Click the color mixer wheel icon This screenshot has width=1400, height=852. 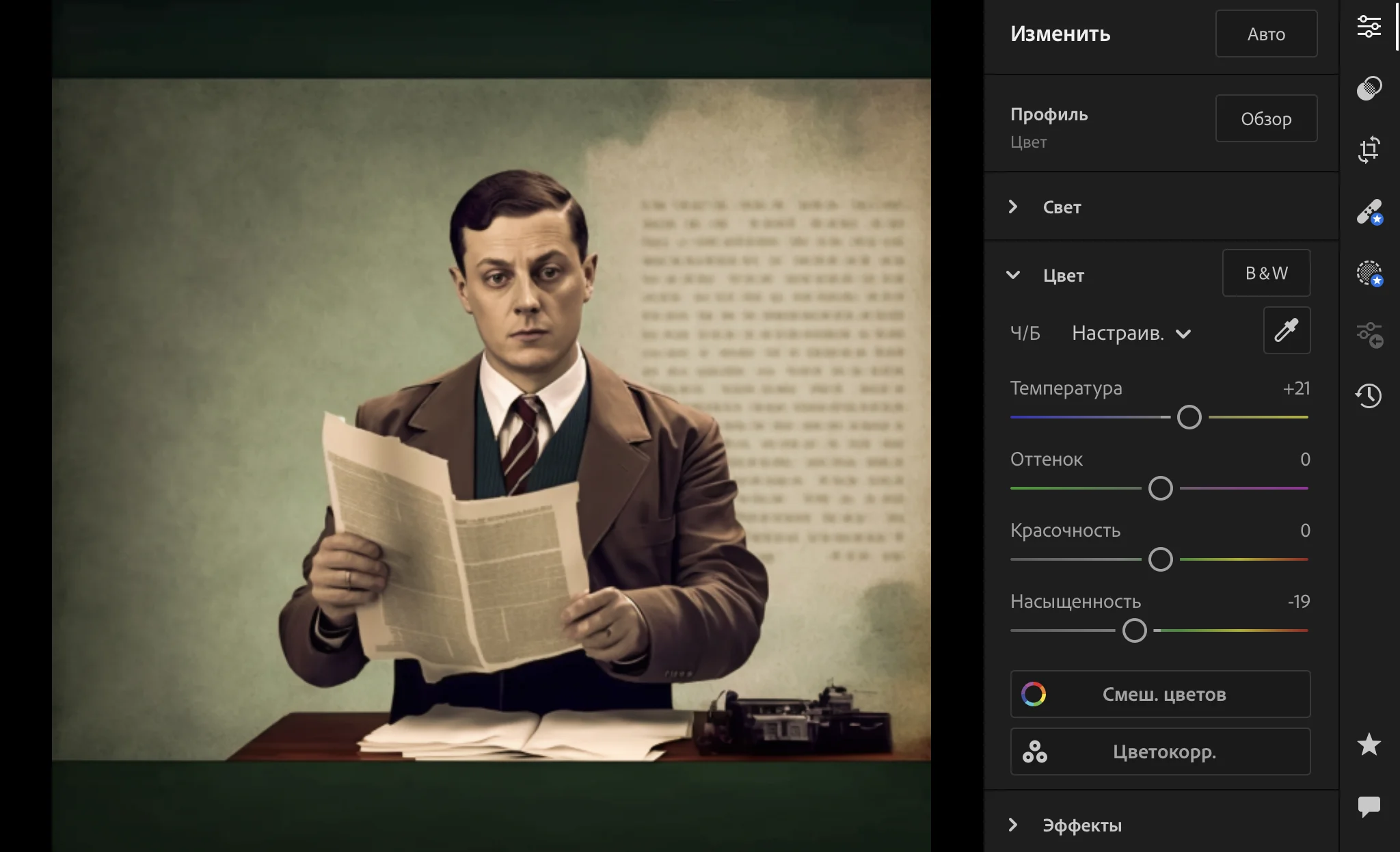1034,694
